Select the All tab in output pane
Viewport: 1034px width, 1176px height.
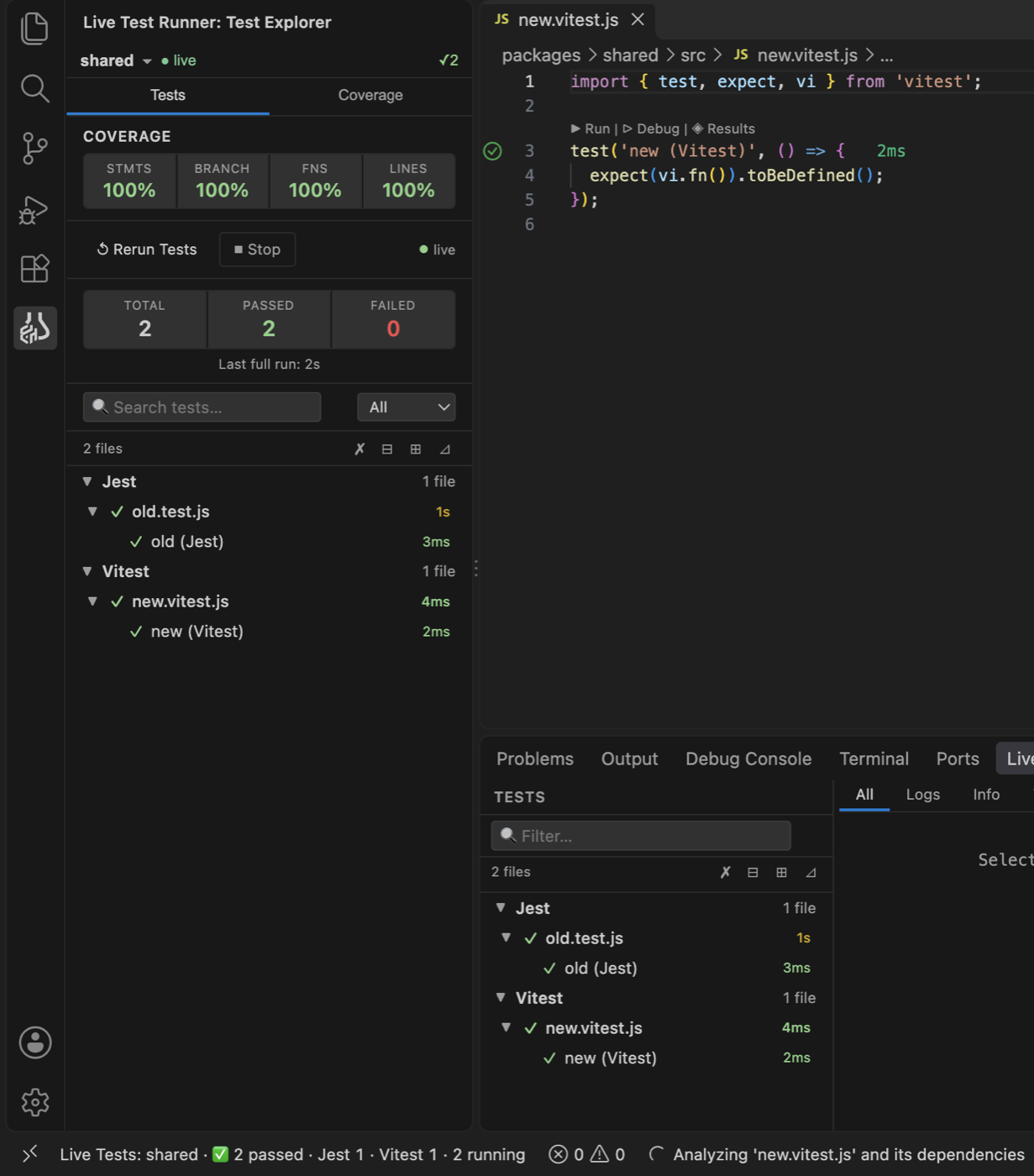coord(864,795)
